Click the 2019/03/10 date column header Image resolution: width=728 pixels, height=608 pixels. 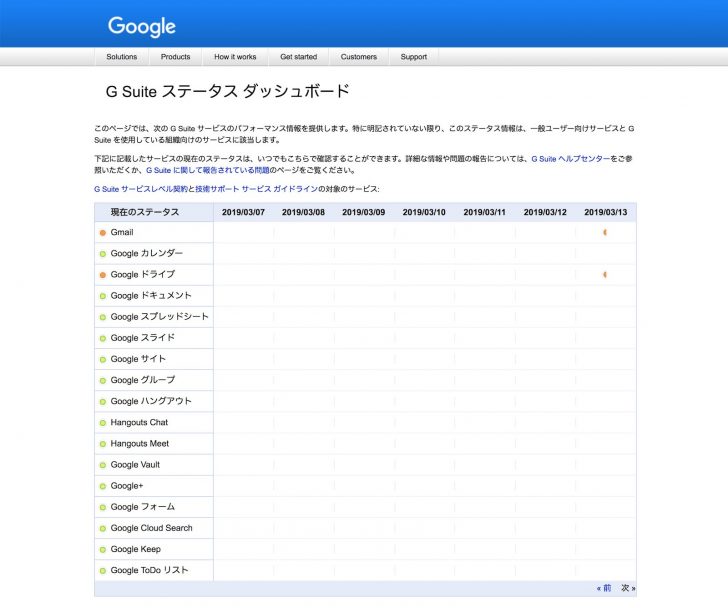424,212
